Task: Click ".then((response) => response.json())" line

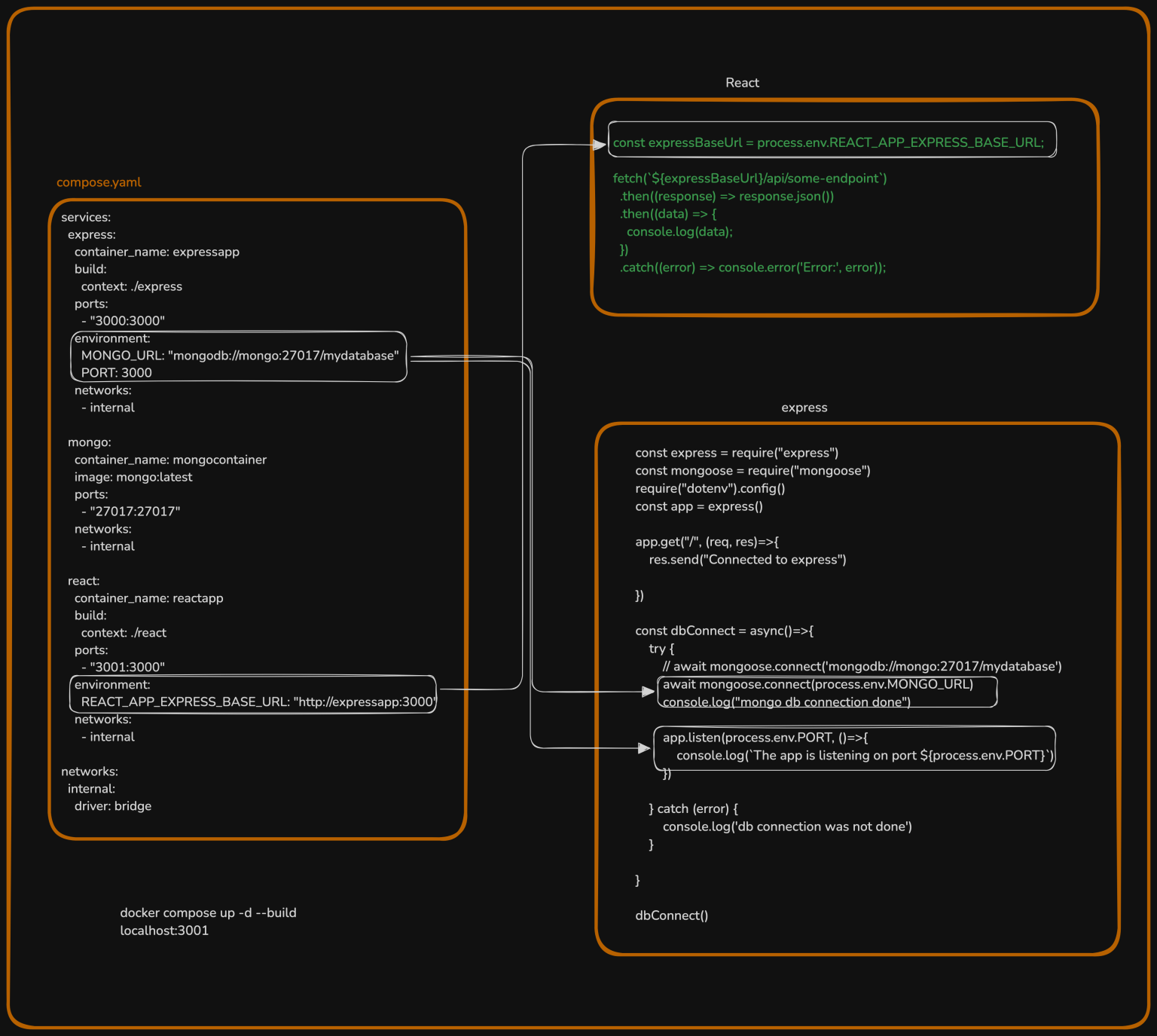Action: [x=727, y=197]
